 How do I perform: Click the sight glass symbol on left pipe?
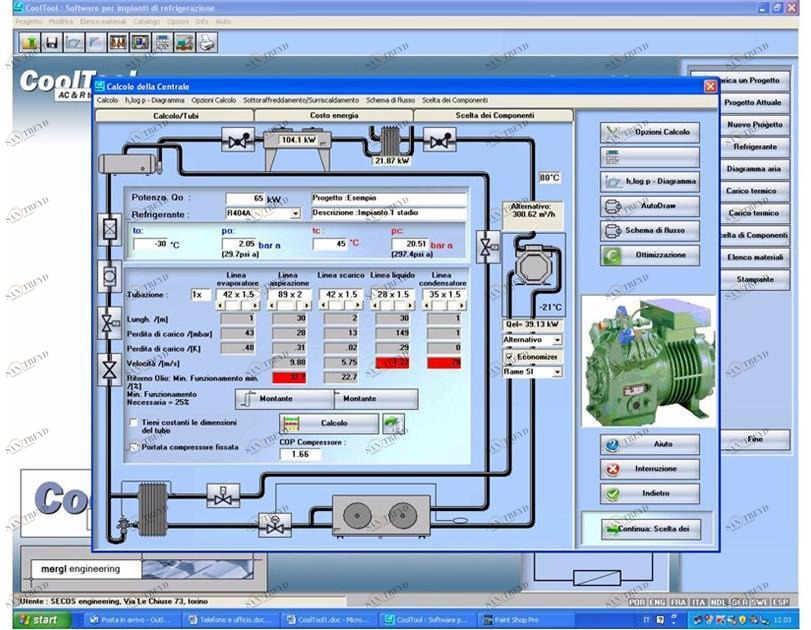(111, 275)
